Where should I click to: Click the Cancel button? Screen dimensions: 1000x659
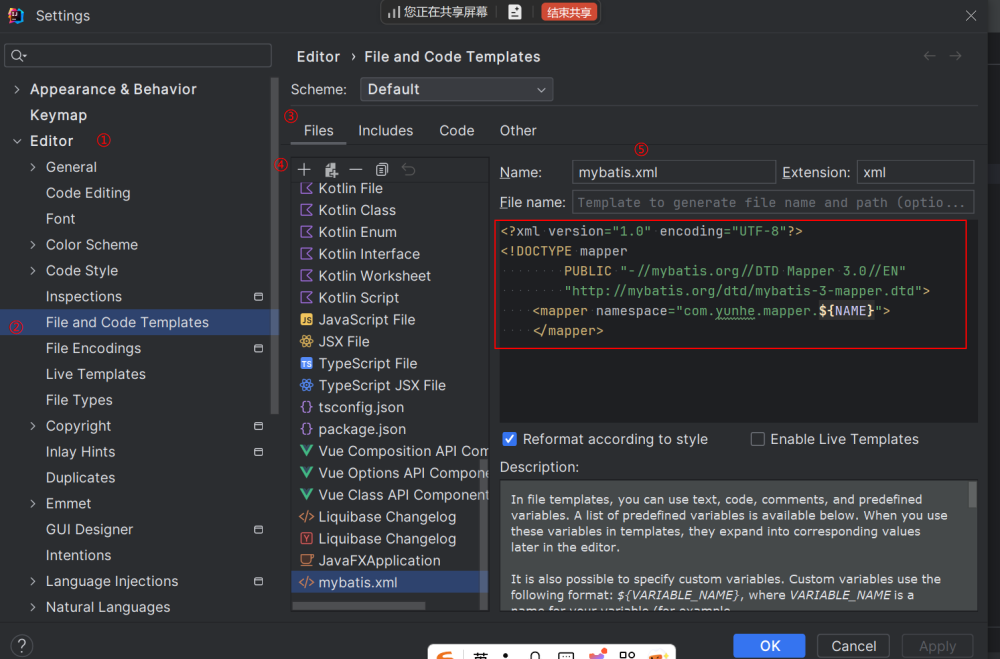click(853, 646)
